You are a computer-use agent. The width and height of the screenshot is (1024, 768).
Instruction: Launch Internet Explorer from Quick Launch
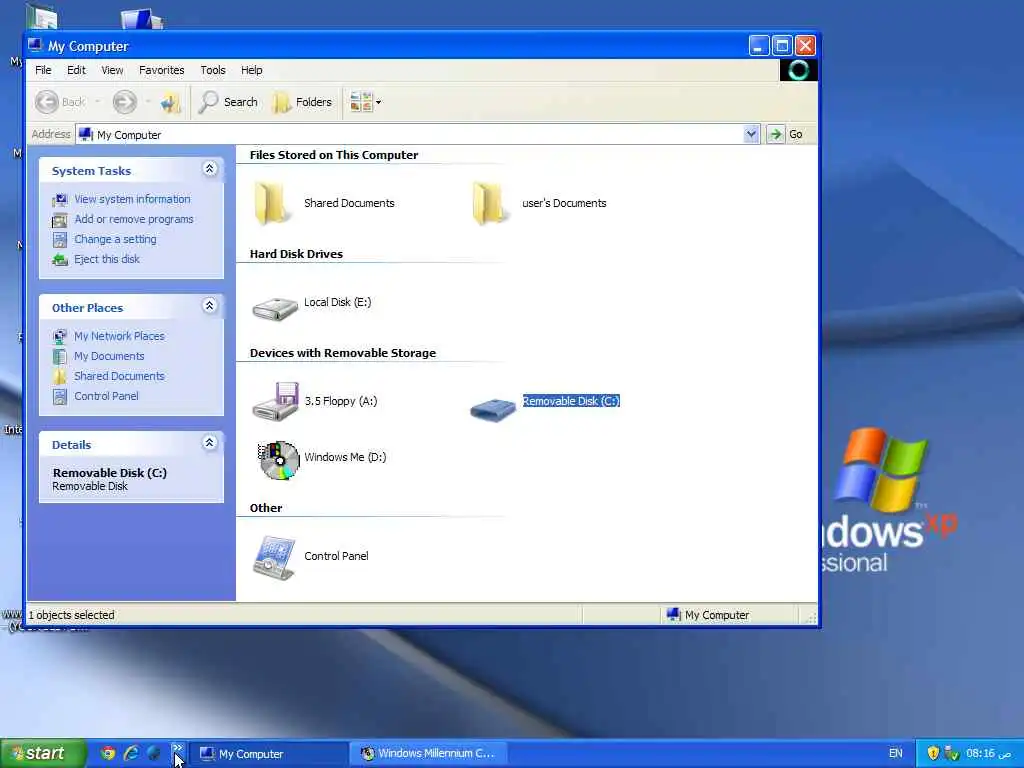coord(131,754)
